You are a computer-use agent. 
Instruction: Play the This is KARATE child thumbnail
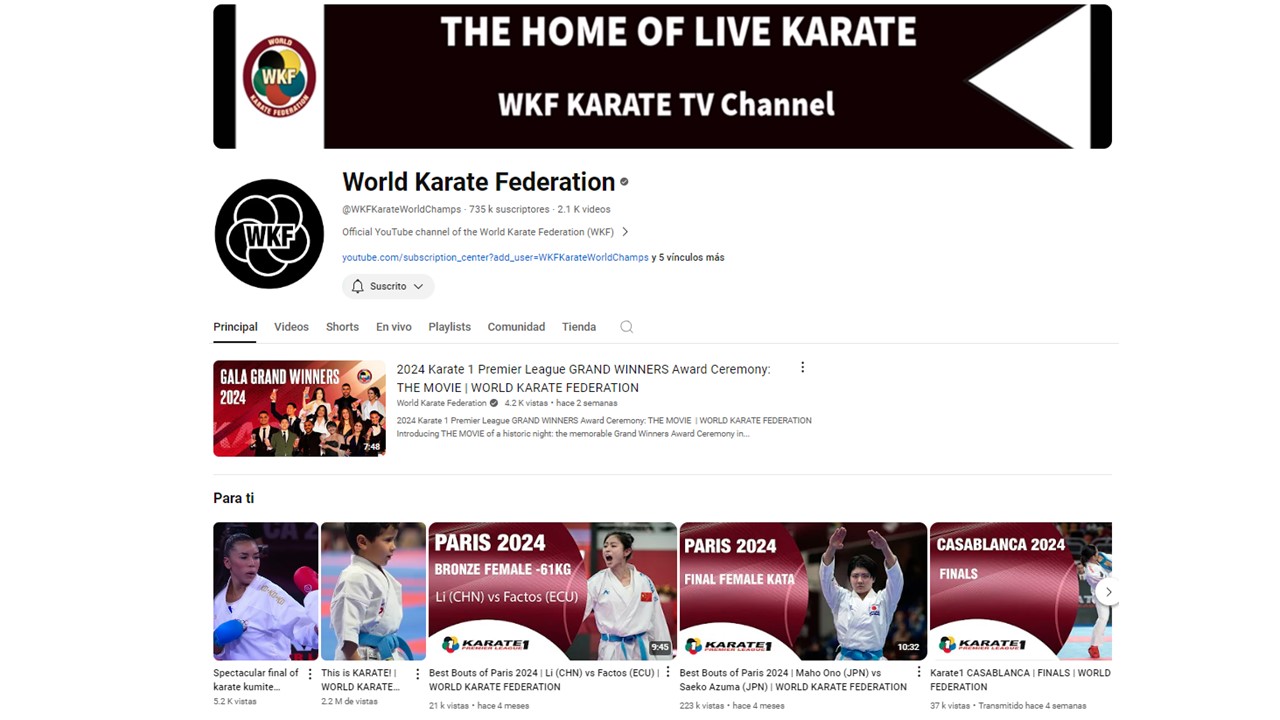point(373,591)
